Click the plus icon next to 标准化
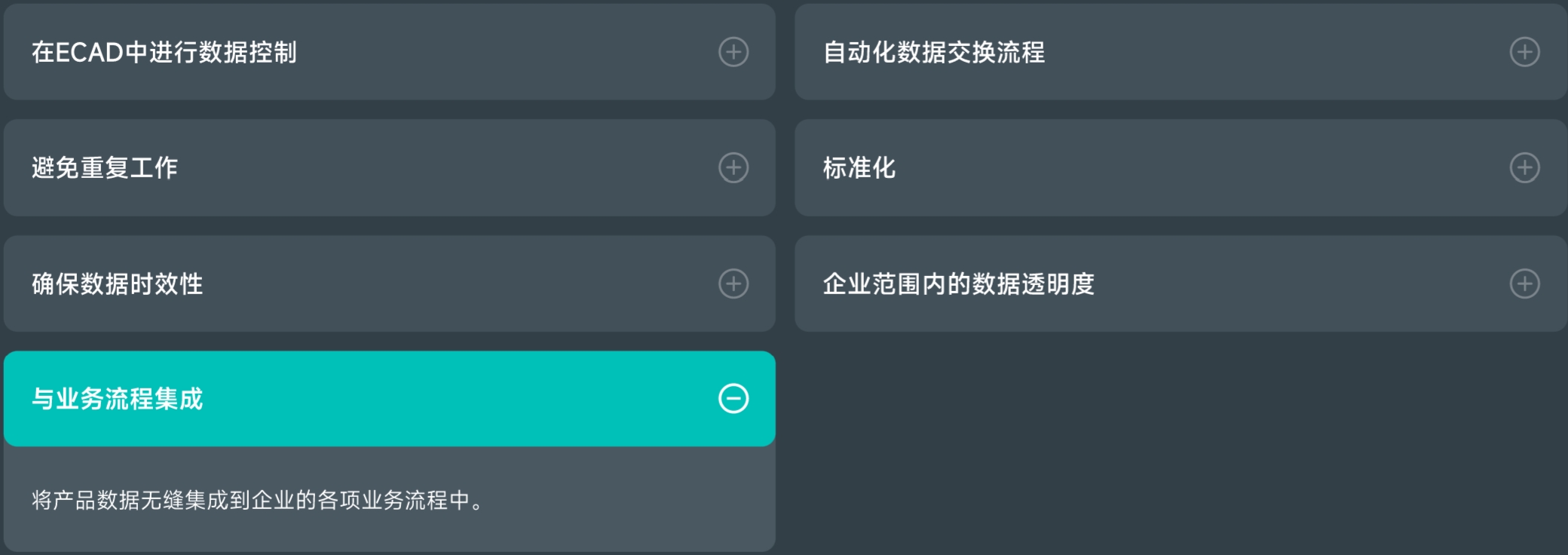 click(1524, 167)
